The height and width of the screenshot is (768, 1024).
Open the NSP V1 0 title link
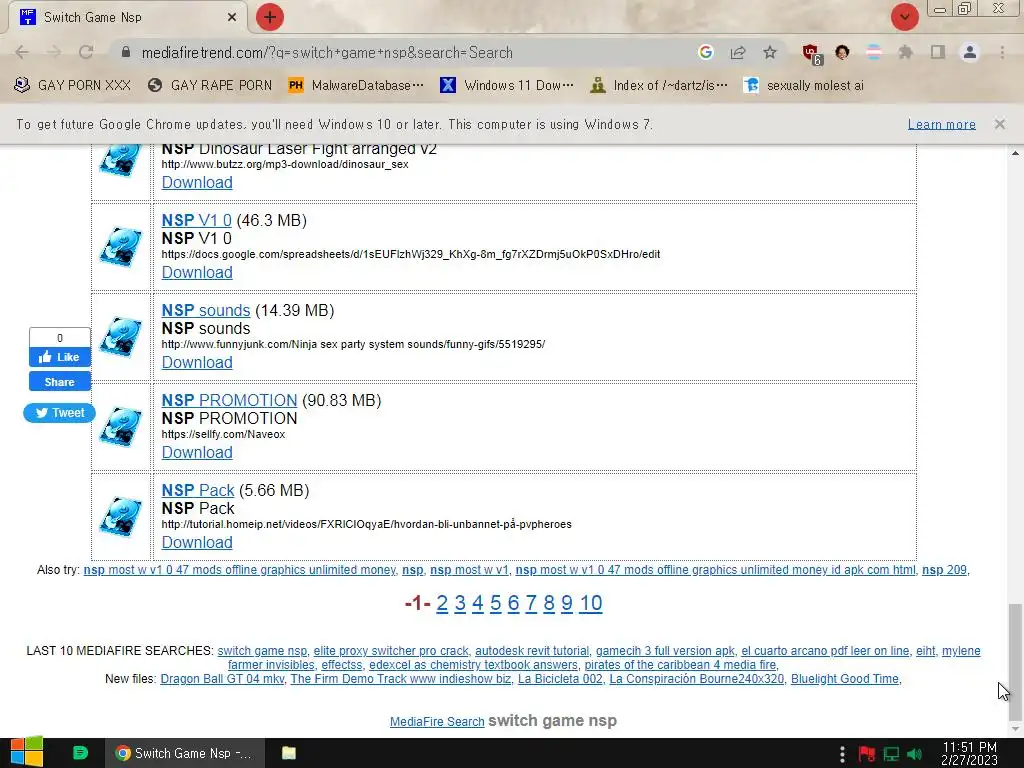(x=197, y=220)
